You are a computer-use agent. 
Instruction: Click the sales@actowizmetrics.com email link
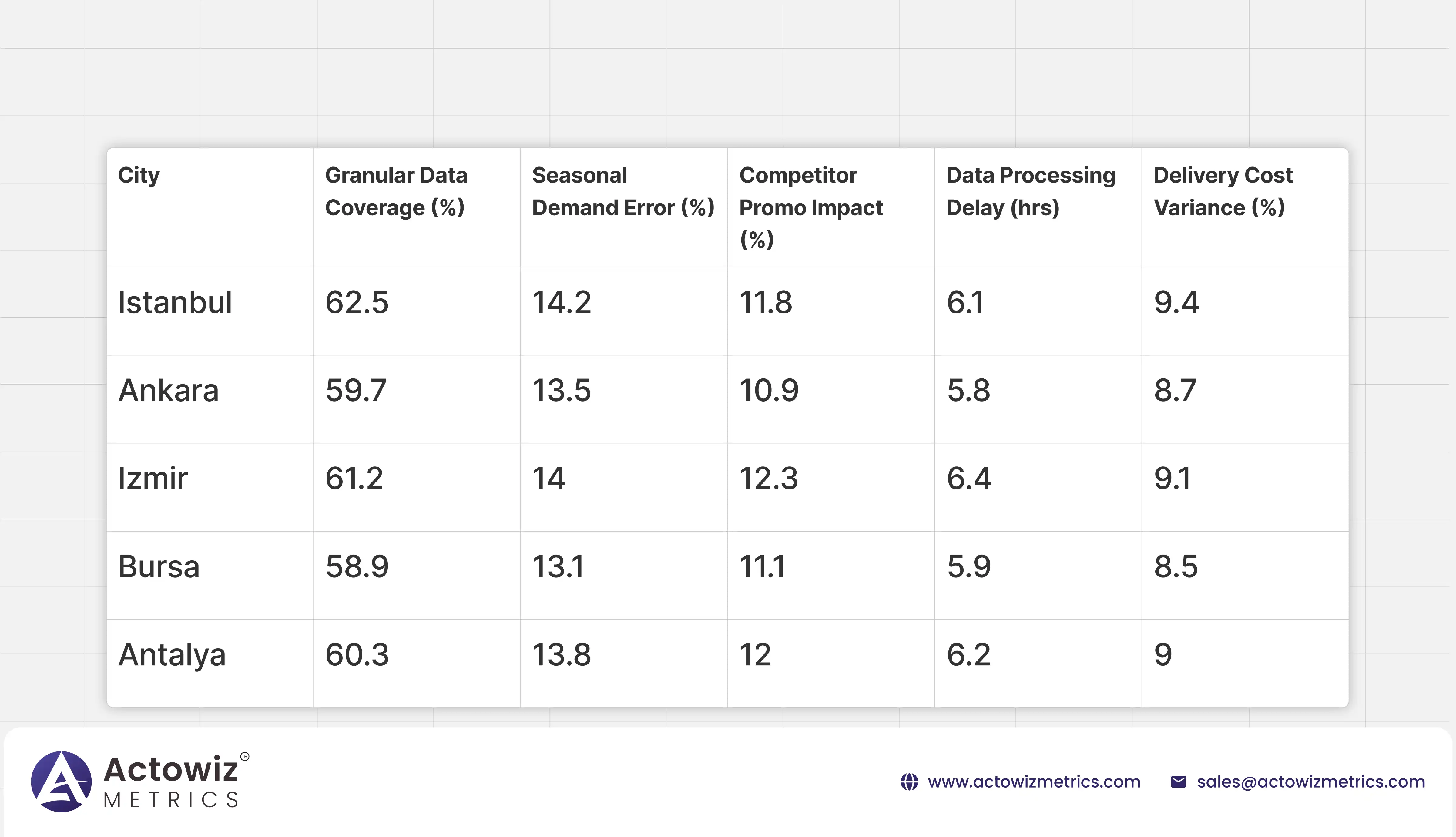[x=1311, y=782]
